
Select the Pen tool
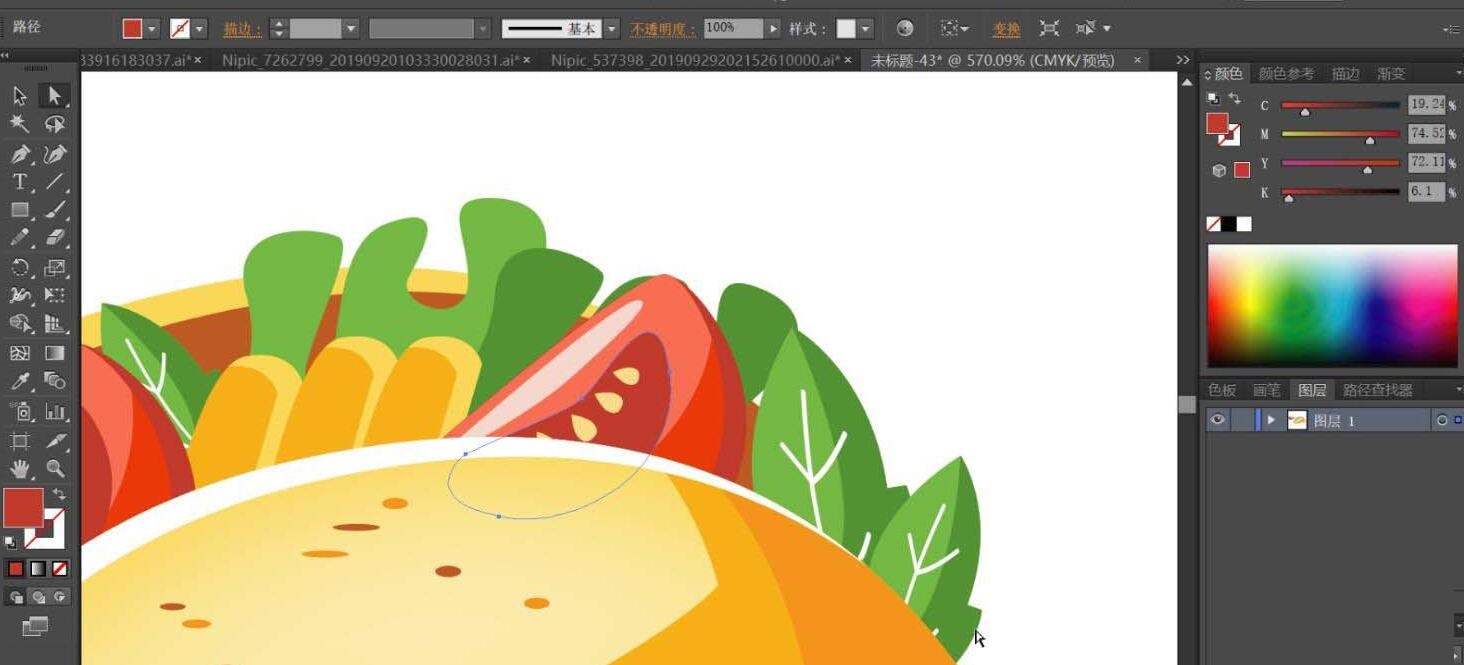click(19, 154)
